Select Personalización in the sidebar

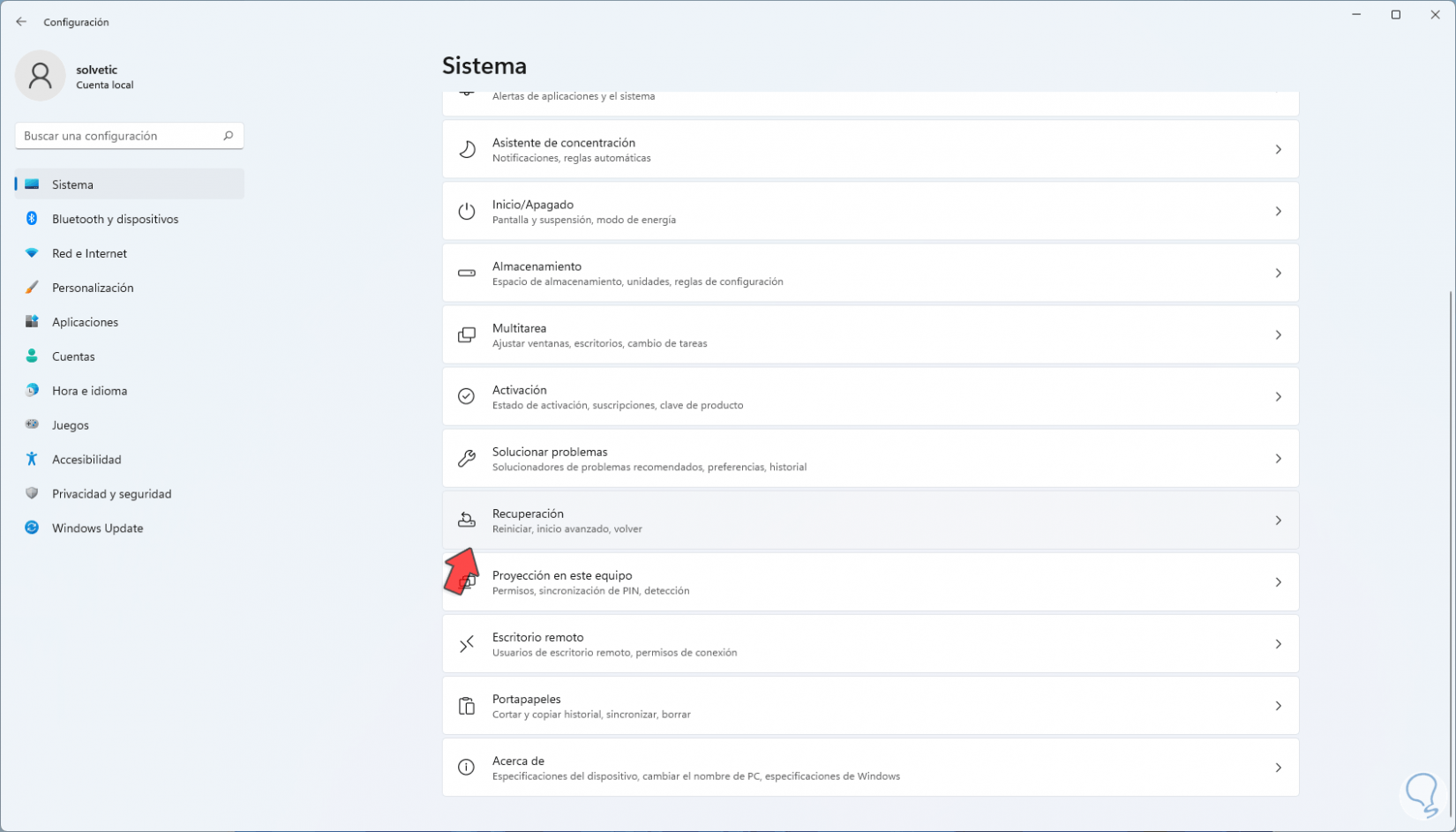(x=93, y=288)
